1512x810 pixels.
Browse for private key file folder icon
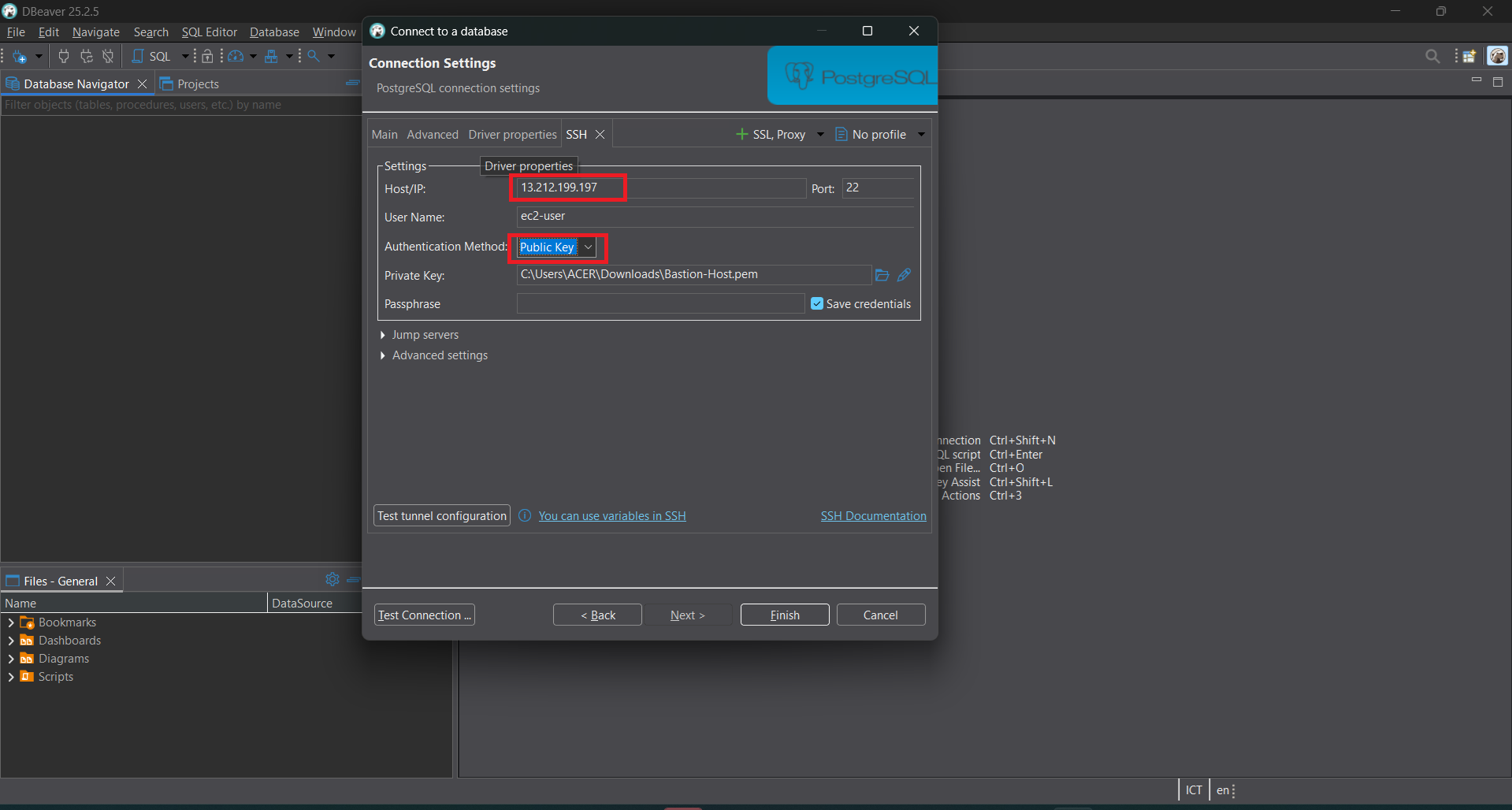pyautogui.click(x=882, y=275)
